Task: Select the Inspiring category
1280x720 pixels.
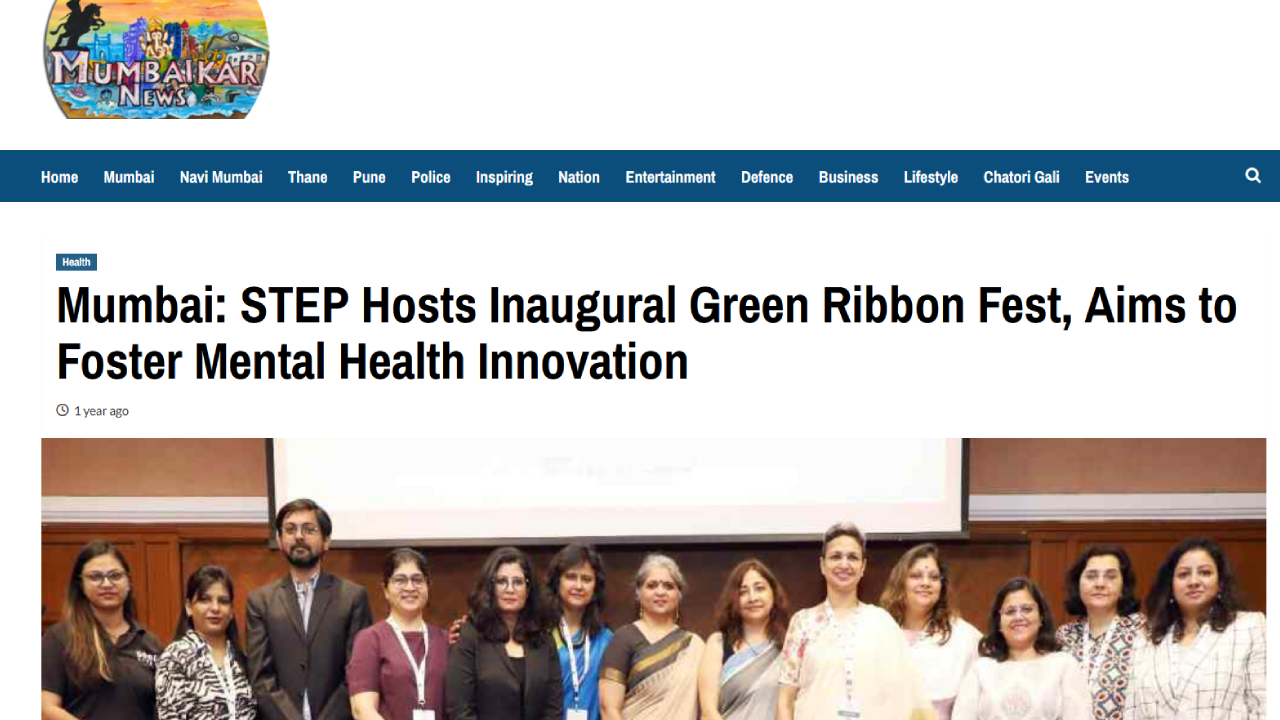Action: click(x=504, y=177)
